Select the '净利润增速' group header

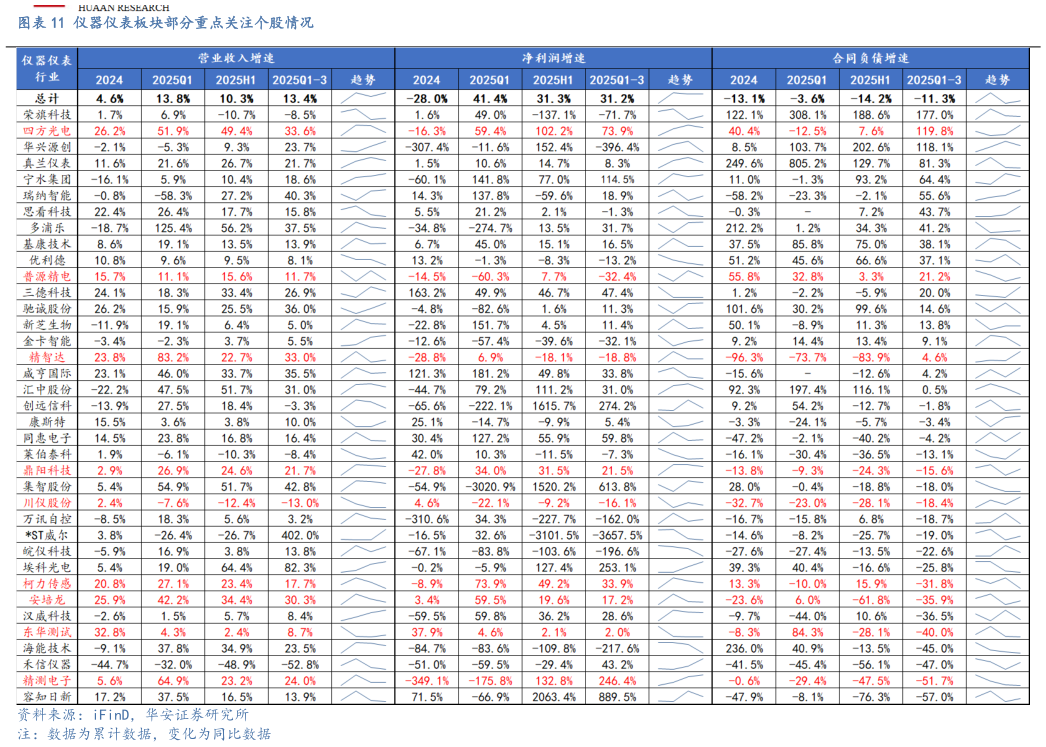click(x=554, y=58)
